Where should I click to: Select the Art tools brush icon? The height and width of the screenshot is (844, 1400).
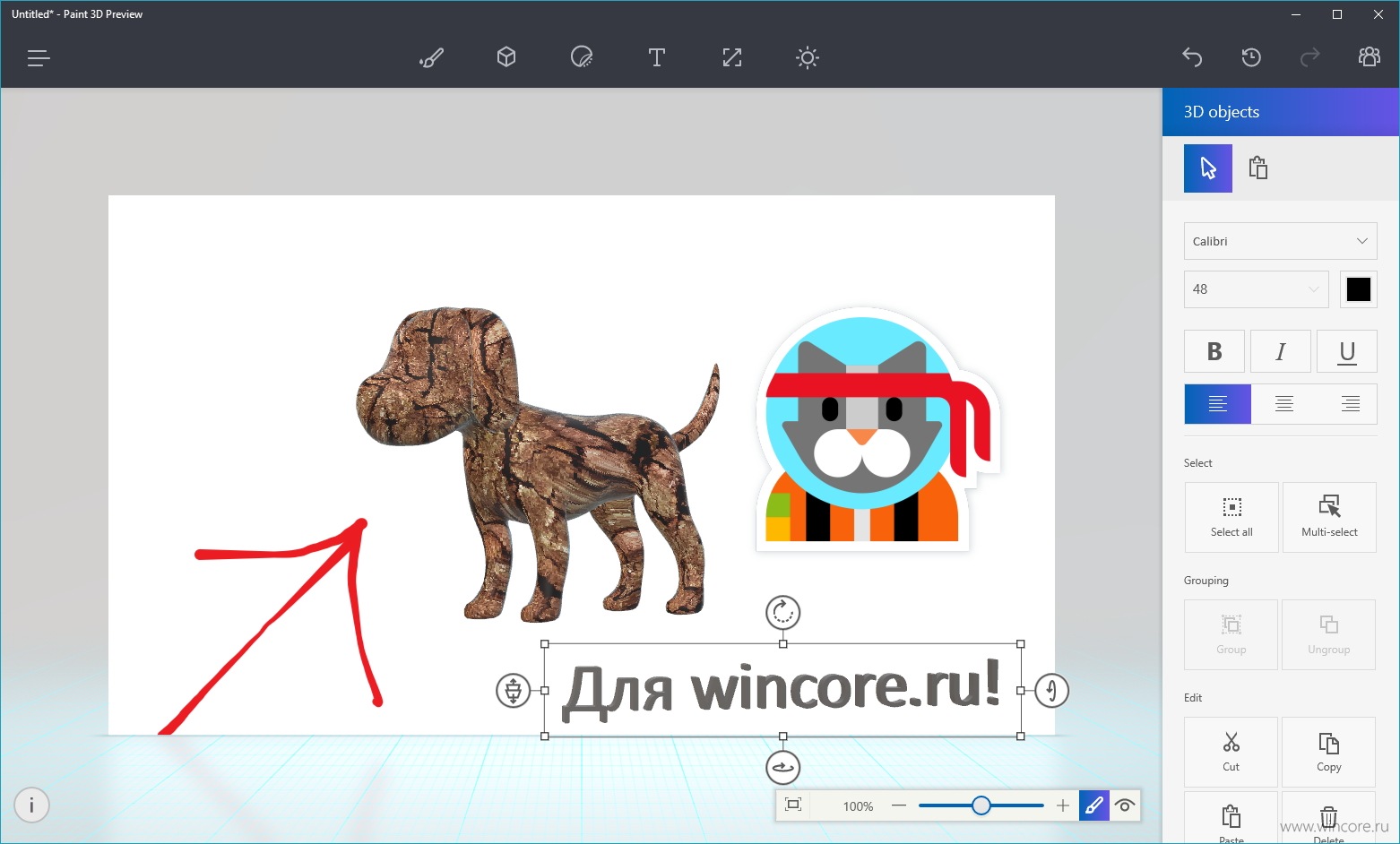click(x=431, y=58)
